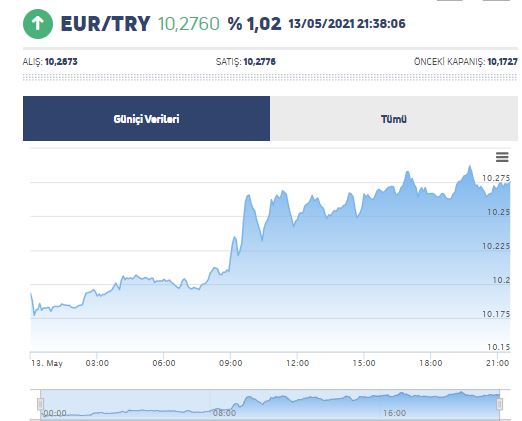The width and height of the screenshot is (522, 421).
Task: Click the 08:00 marker in the navigator
Action: click(224, 413)
